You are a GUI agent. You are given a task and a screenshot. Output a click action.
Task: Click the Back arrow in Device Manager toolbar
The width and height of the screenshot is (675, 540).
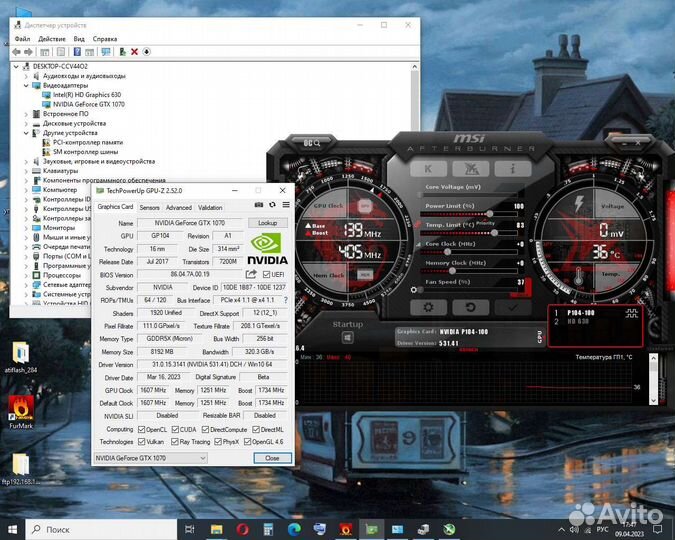point(17,52)
